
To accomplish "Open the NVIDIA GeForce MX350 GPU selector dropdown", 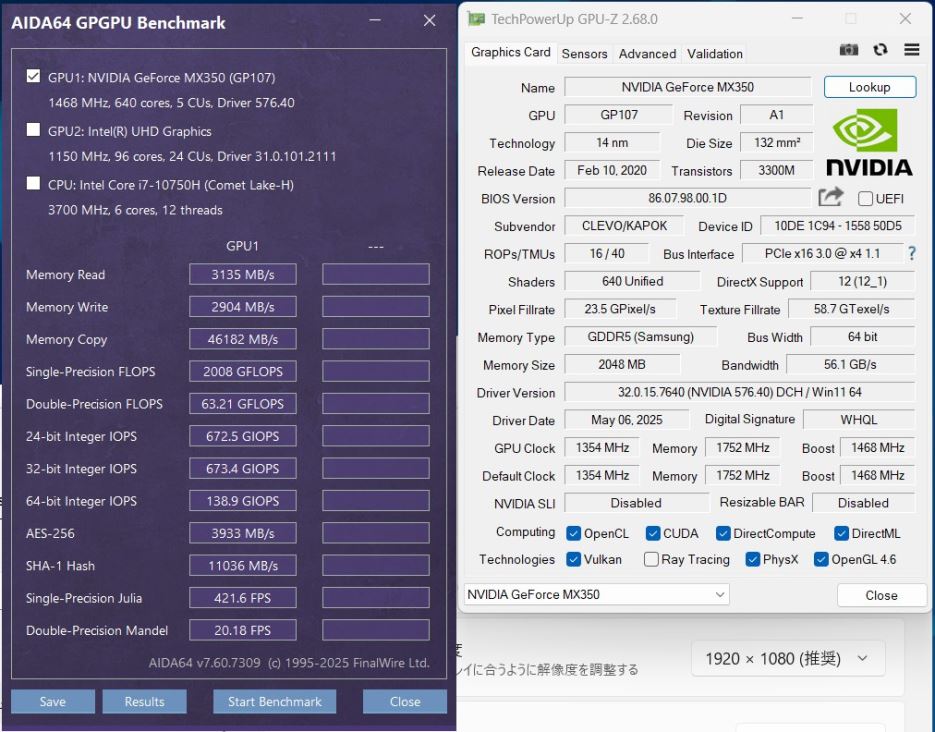I will (596, 595).
